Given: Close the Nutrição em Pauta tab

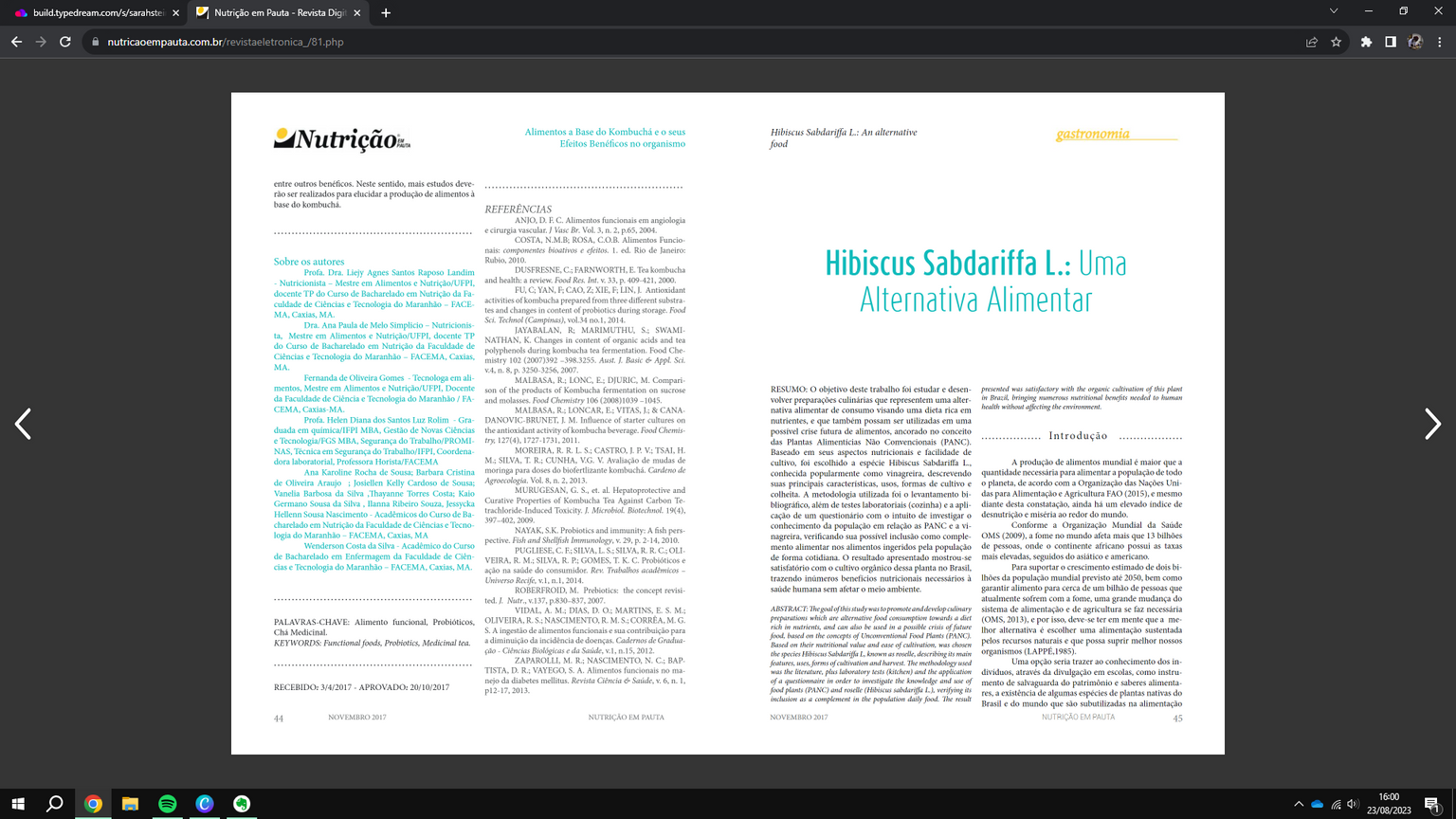Looking at the screenshot, I should (356, 13).
